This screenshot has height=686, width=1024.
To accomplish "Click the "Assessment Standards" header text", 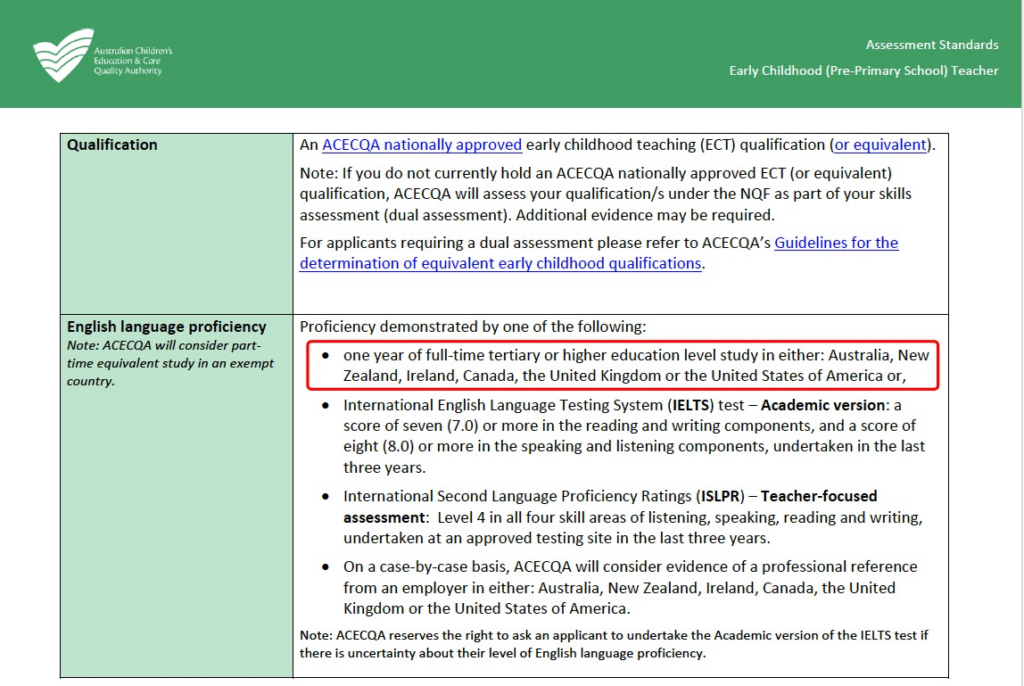I will [932, 44].
